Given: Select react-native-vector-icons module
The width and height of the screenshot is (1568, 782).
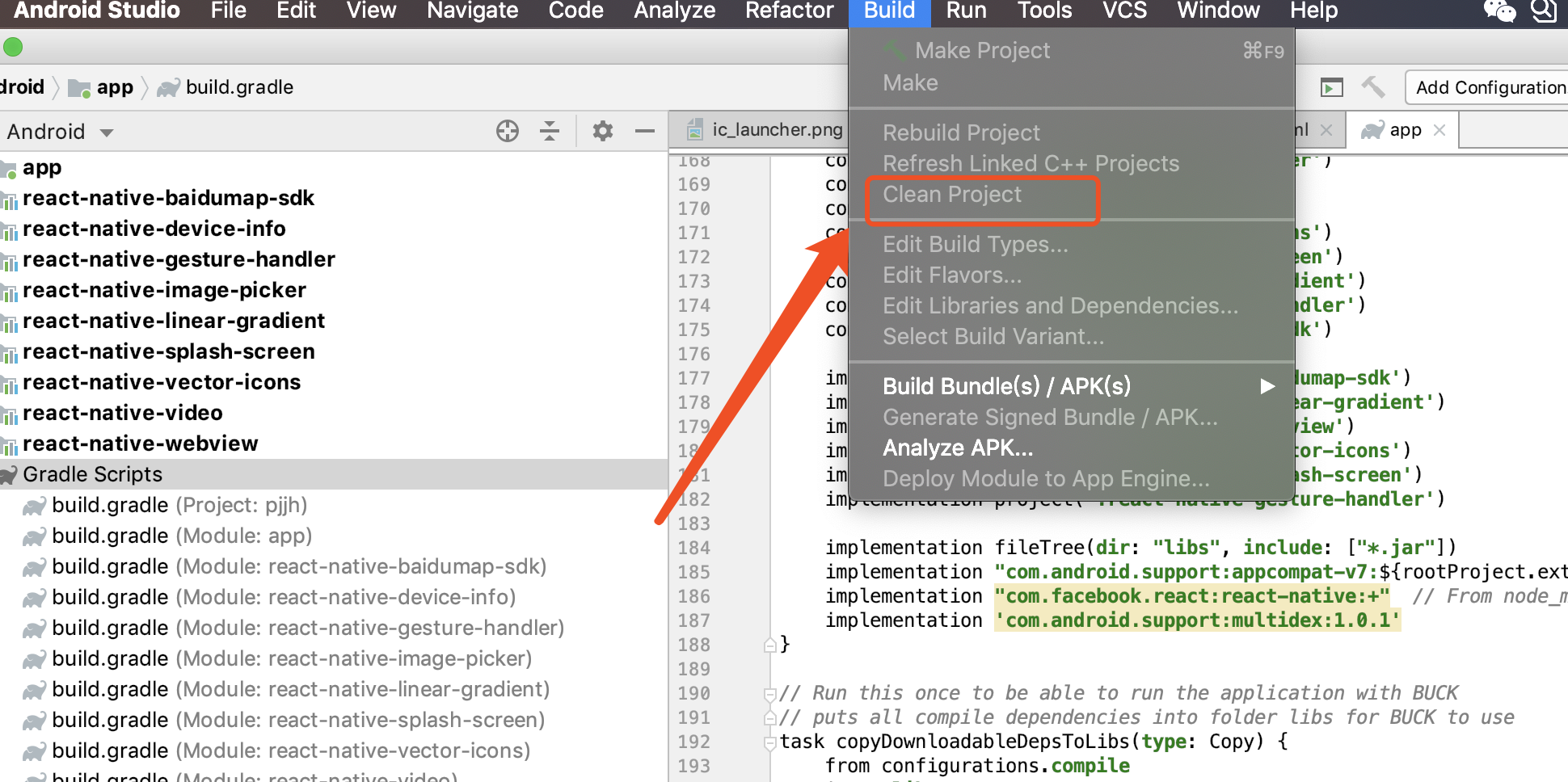Looking at the screenshot, I should [162, 382].
